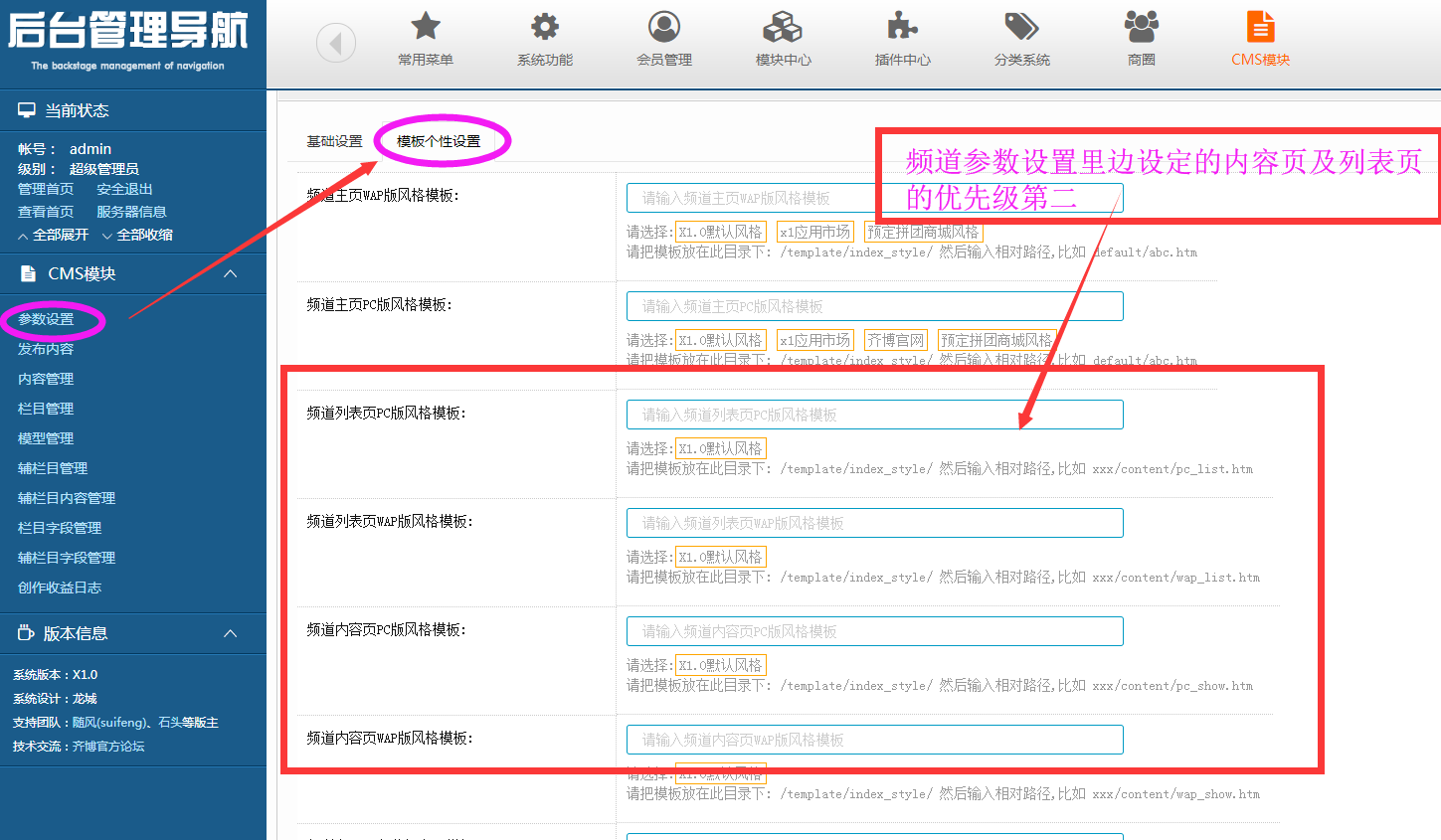Choose the 齐博官网 style option
Image resolution: width=1441 pixels, height=840 pixels.
(x=895, y=340)
